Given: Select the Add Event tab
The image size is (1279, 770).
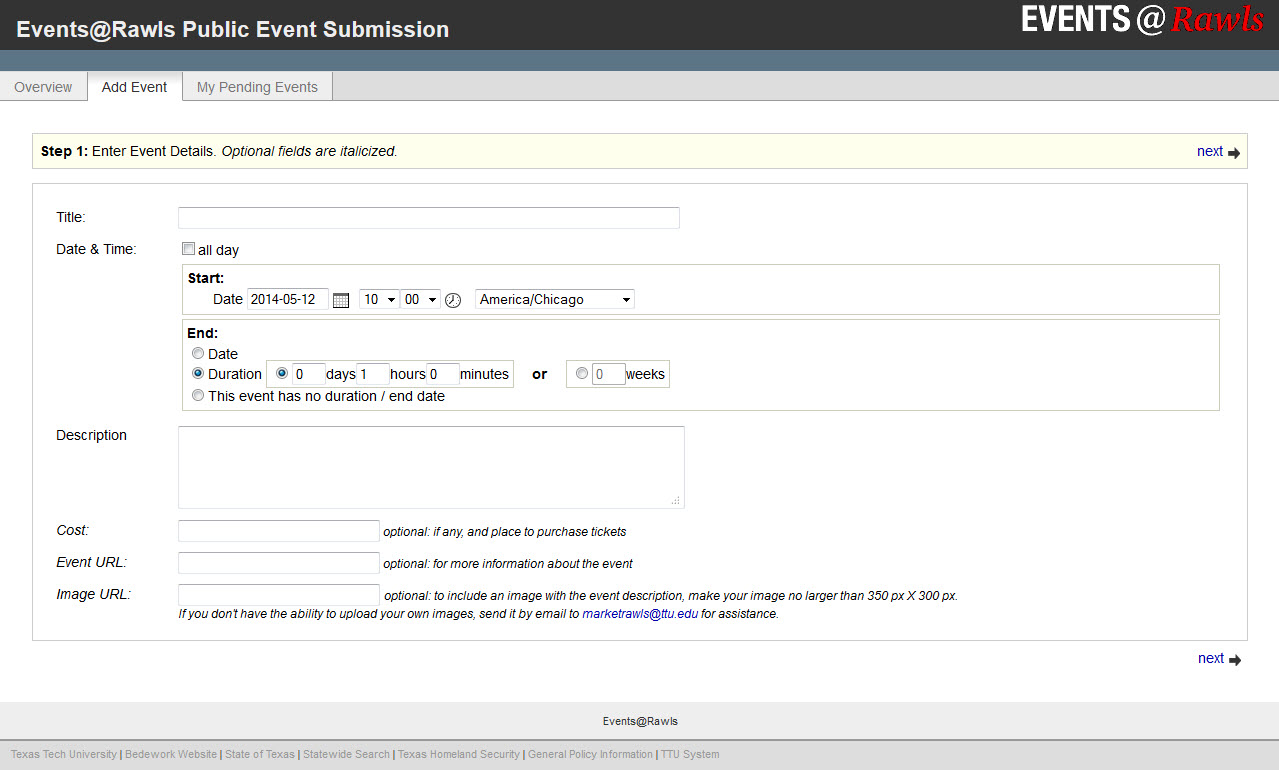Looking at the screenshot, I should pos(135,87).
